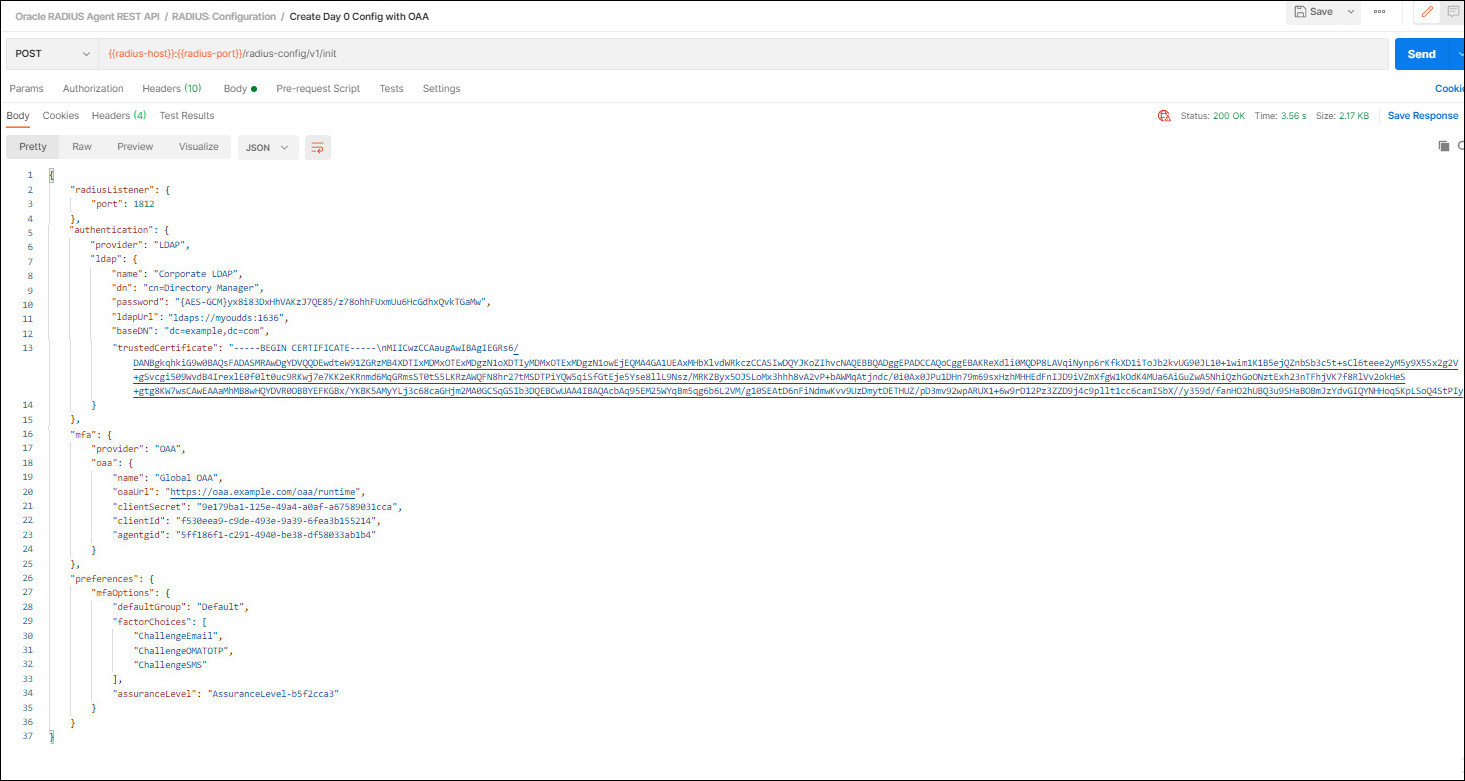Viewport: 1465px width, 781px height.
Task: Click the "dc=example,dc=com" baseDN value
Action: pyautogui.click(x=216, y=332)
